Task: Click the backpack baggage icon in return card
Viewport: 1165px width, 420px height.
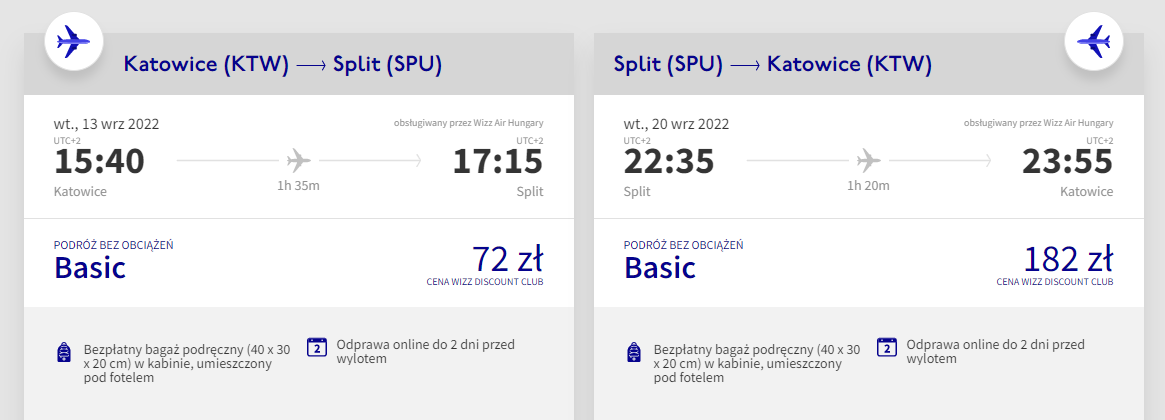Action: click(634, 353)
